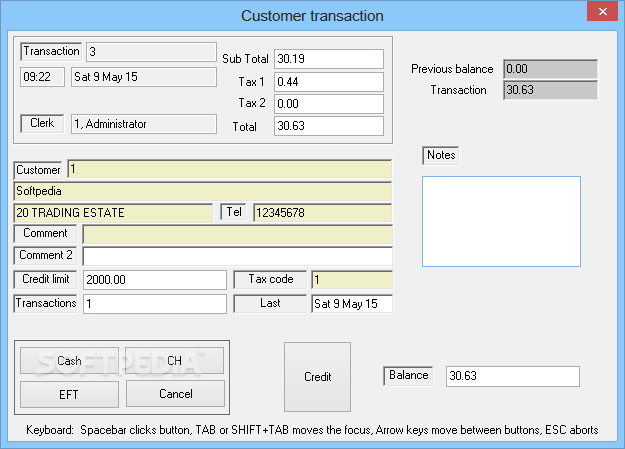Click the transaction number field showing 3
Viewport: 625px width, 449px height.
(x=151, y=52)
